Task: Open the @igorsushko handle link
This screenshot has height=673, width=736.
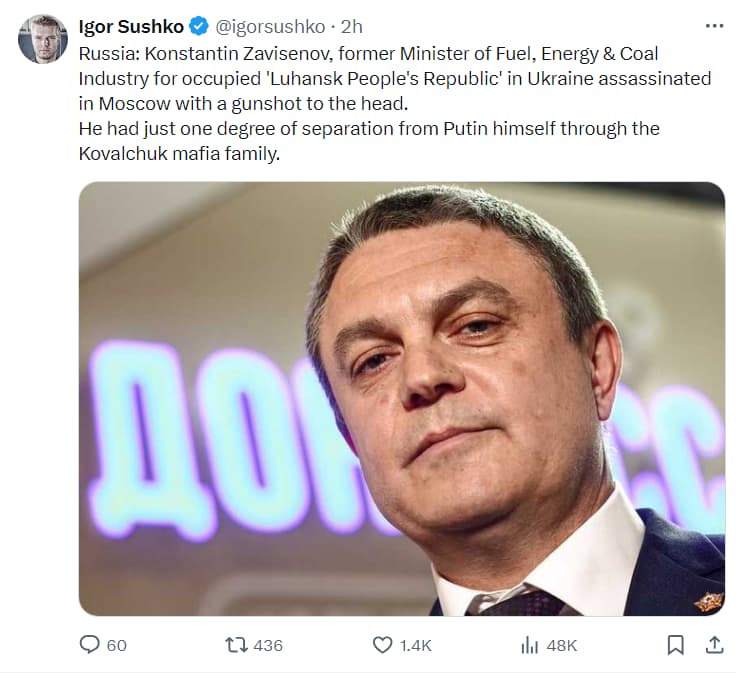Action: [268, 27]
